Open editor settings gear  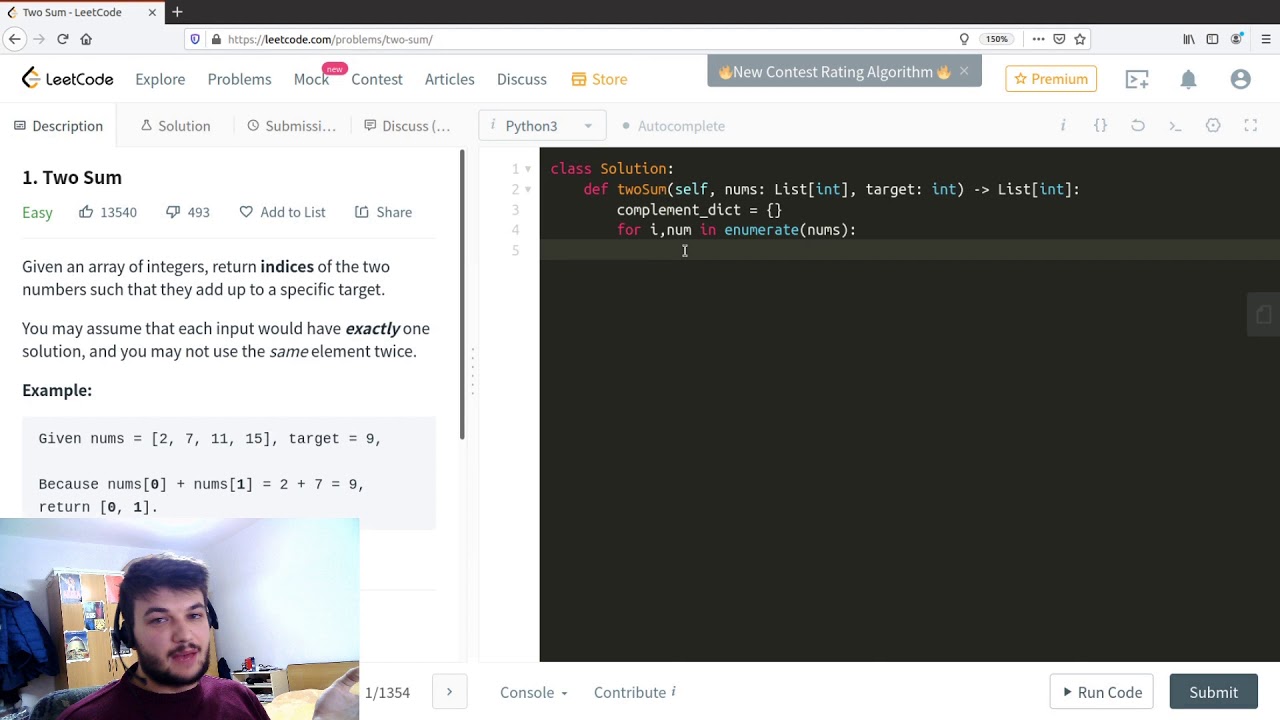1213,125
